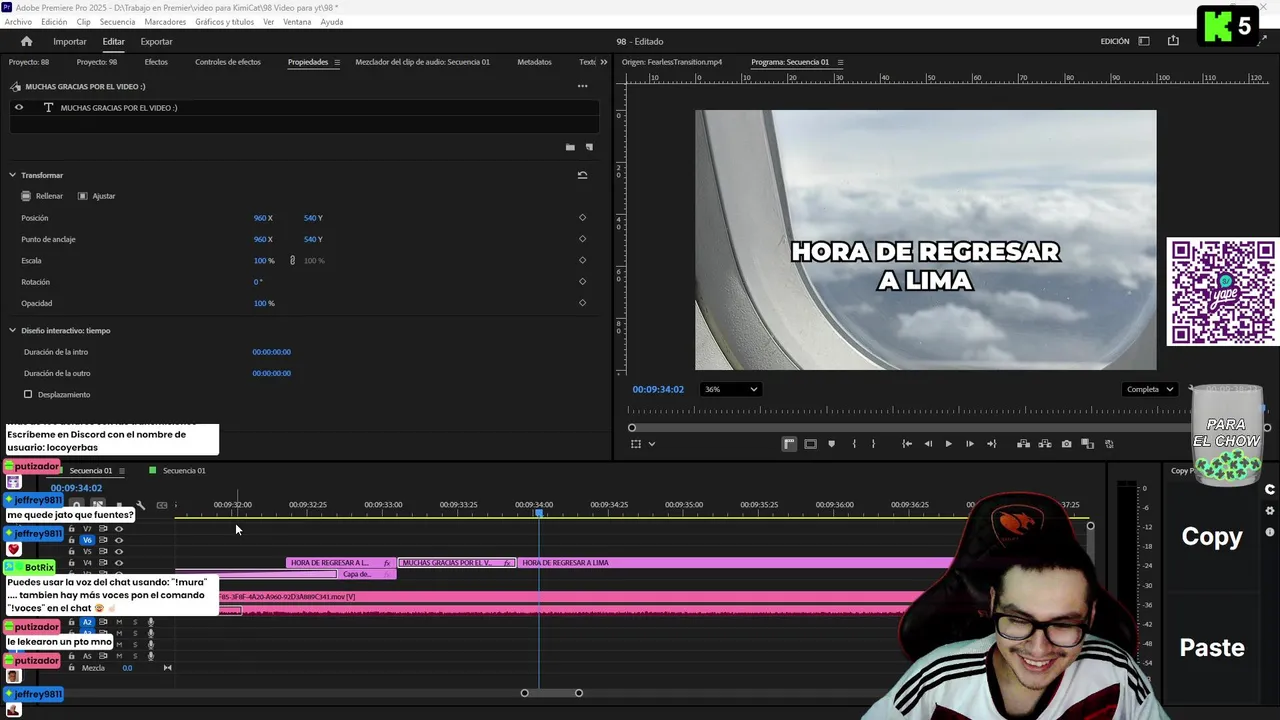Enable the Desplazamiento checkbox
The width and height of the screenshot is (1280, 720).
point(28,395)
